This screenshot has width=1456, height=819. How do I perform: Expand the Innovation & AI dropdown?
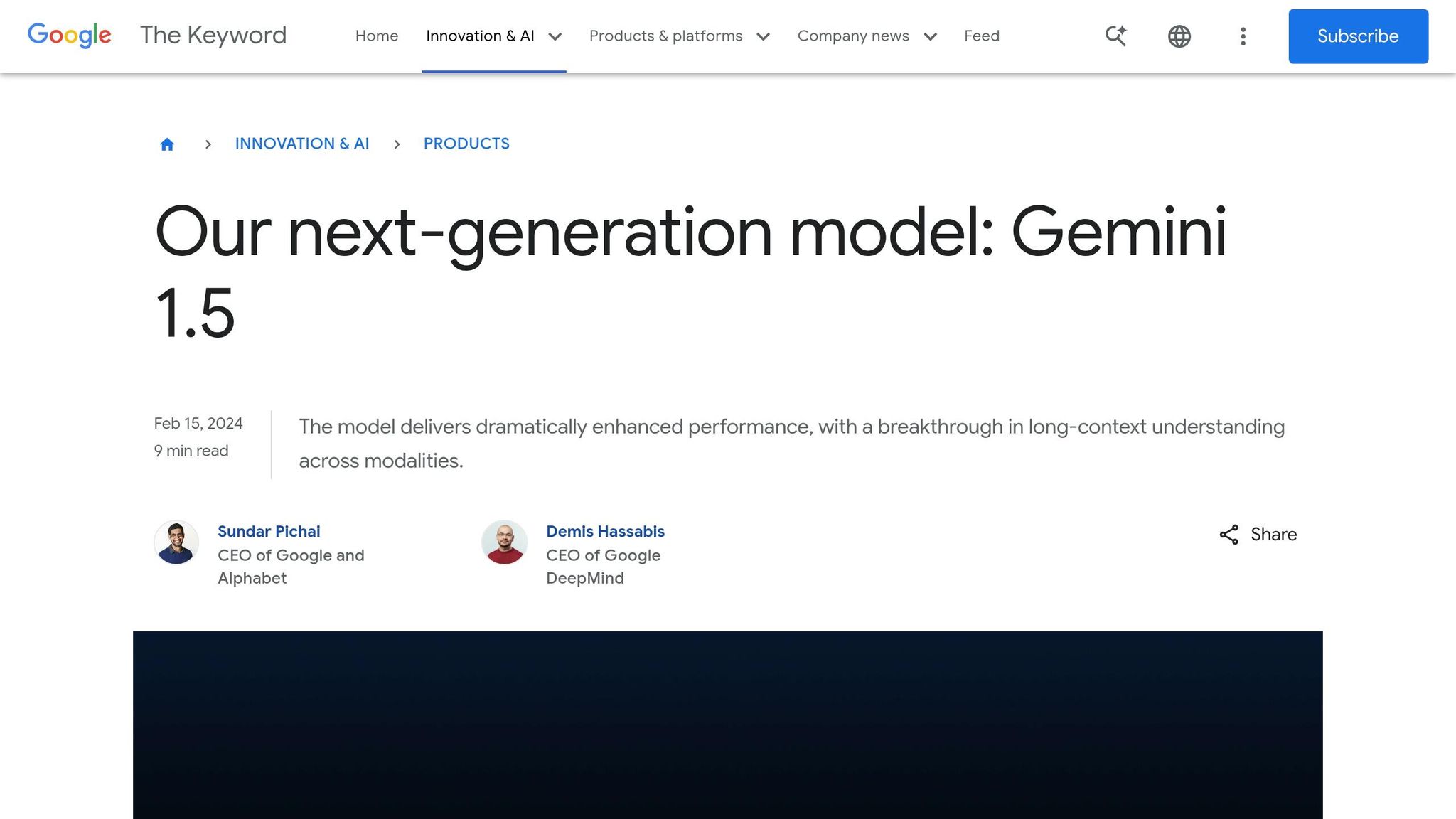click(493, 36)
